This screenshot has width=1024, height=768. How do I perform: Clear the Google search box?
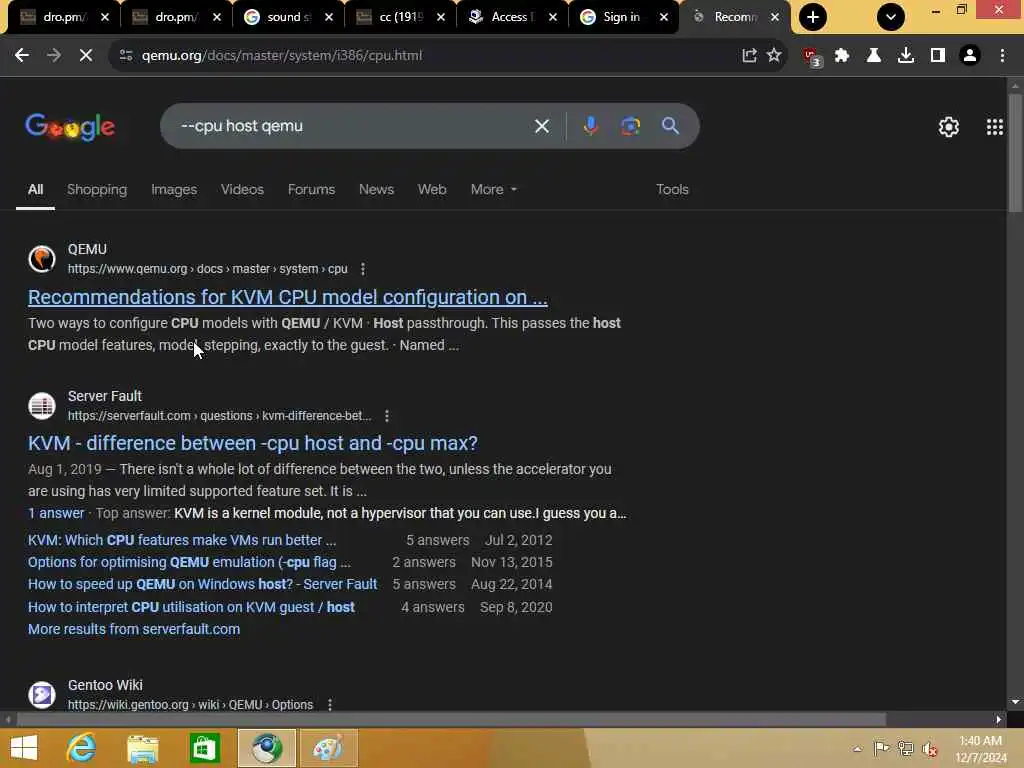541,126
